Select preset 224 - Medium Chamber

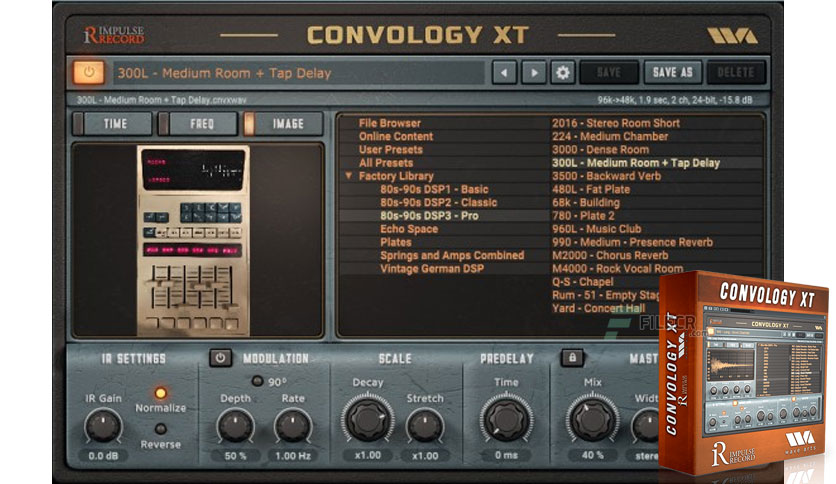tap(610, 136)
